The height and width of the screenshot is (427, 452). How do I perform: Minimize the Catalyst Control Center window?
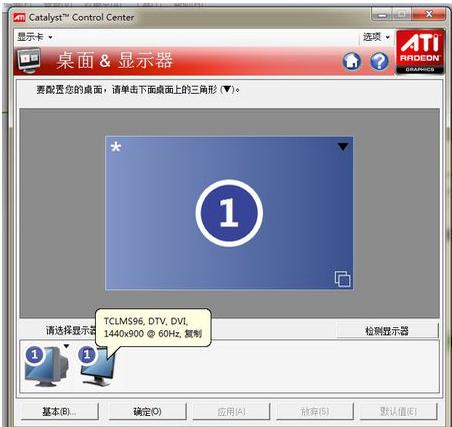[x=382, y=14]
